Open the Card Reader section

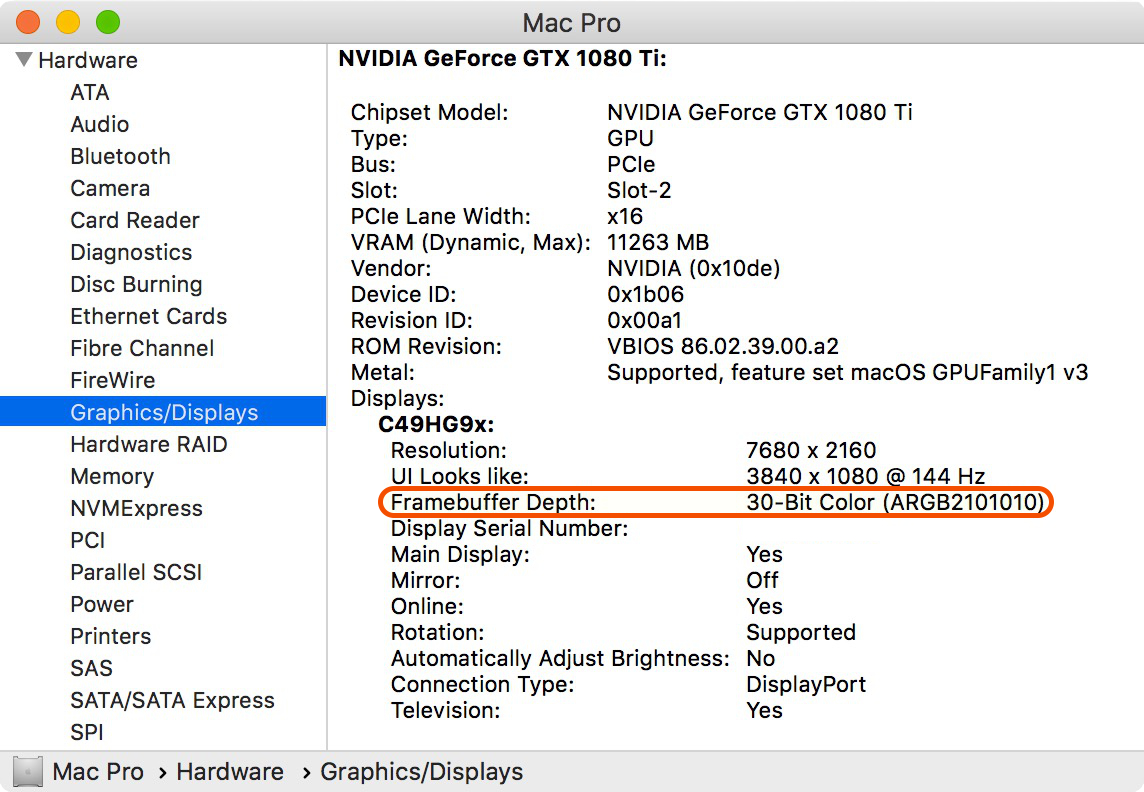tap(135, 220)
